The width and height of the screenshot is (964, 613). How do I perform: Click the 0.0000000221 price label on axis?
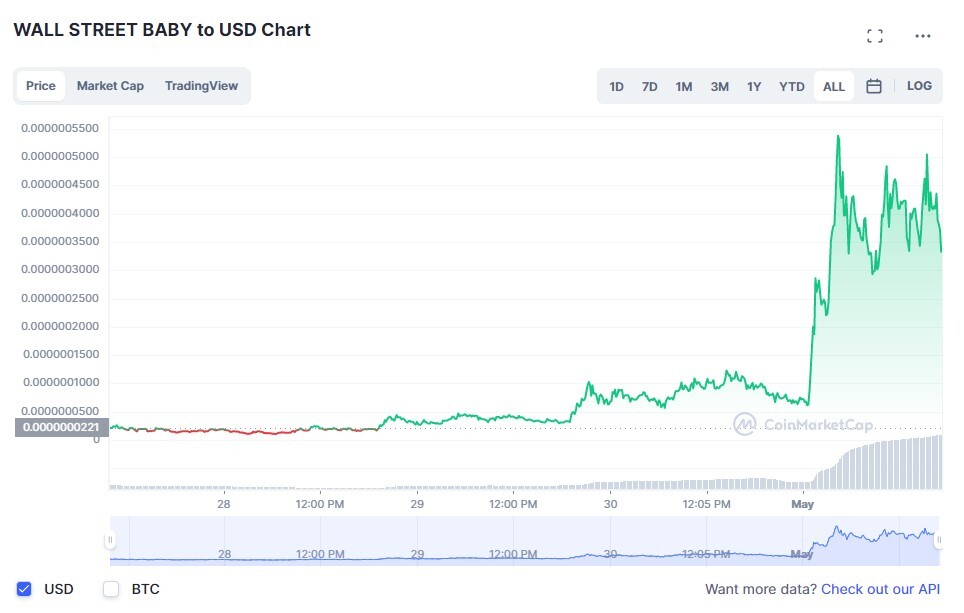tap(61, 427)
